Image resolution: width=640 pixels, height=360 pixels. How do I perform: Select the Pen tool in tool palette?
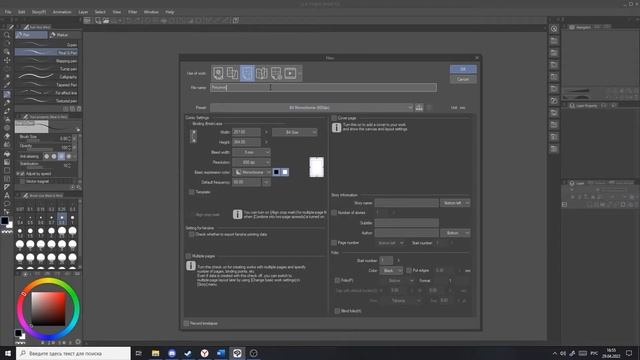click(7, 94)
